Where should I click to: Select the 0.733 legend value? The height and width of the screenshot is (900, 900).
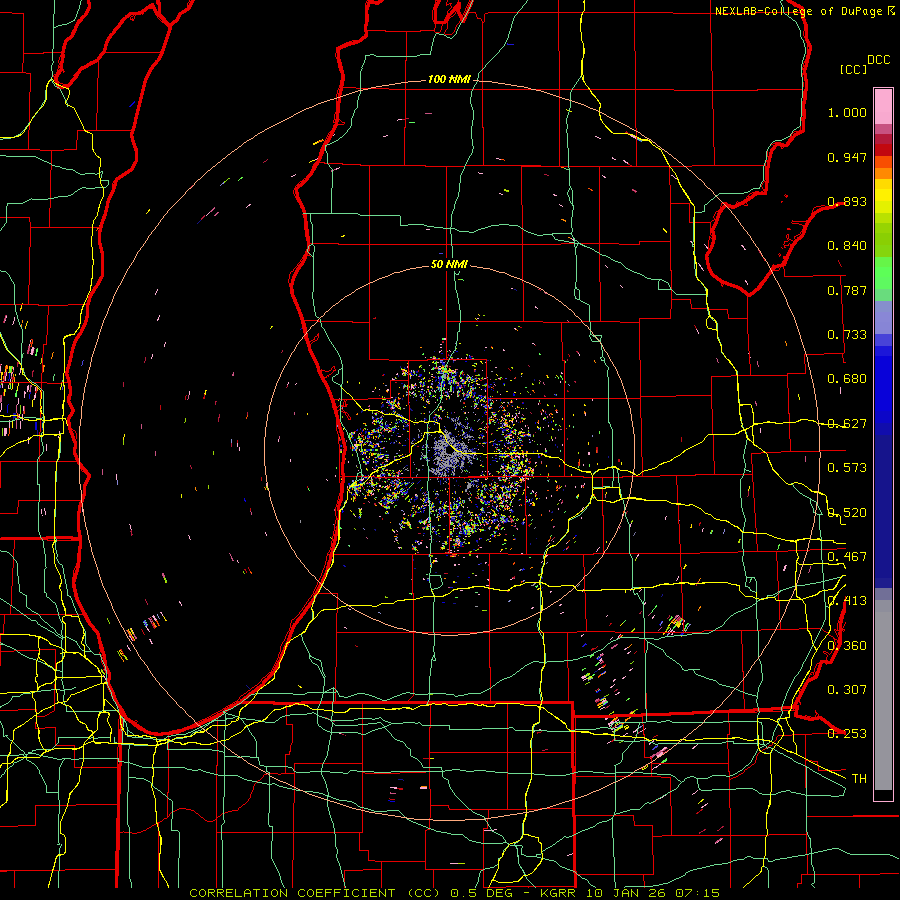[x=847, y=335]
